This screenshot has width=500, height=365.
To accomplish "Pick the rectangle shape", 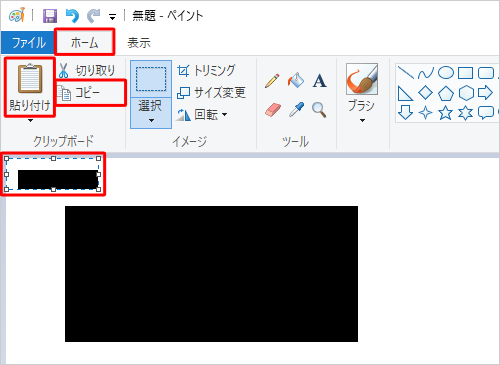I will [x=466, y=73].
